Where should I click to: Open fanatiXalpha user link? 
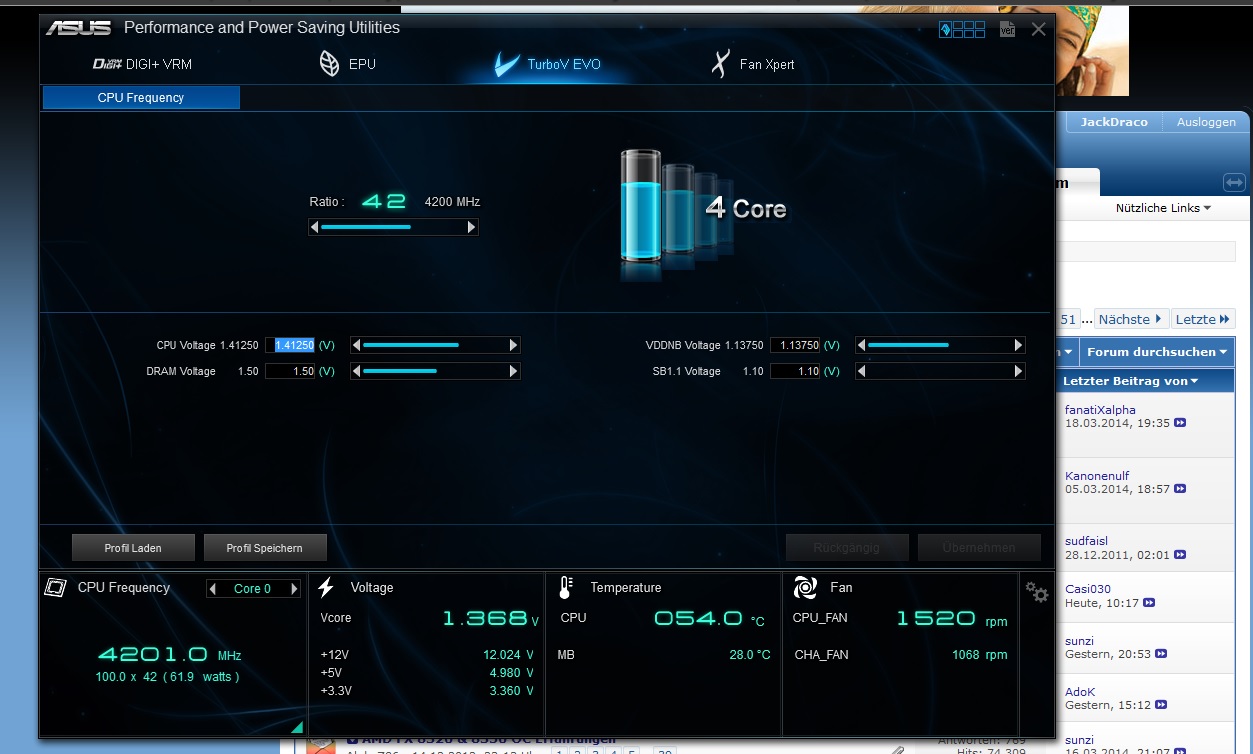point(1100,410)
